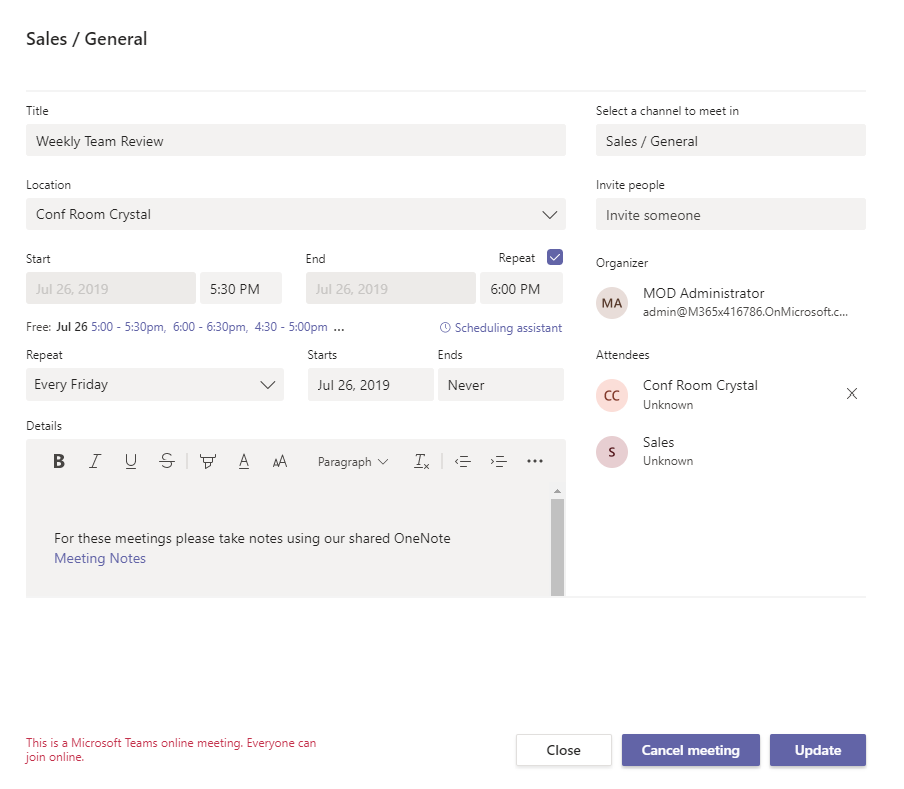The width and height of the screenshot is (904, 789).
Task: Underline the selected details text
Action: click(x=131, y=461)
